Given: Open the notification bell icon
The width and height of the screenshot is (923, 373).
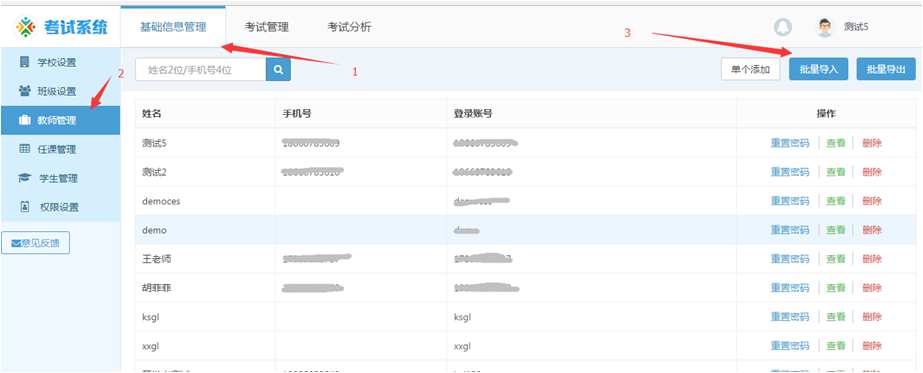Looking at the screenshot, I should click(x=782, y=27).
